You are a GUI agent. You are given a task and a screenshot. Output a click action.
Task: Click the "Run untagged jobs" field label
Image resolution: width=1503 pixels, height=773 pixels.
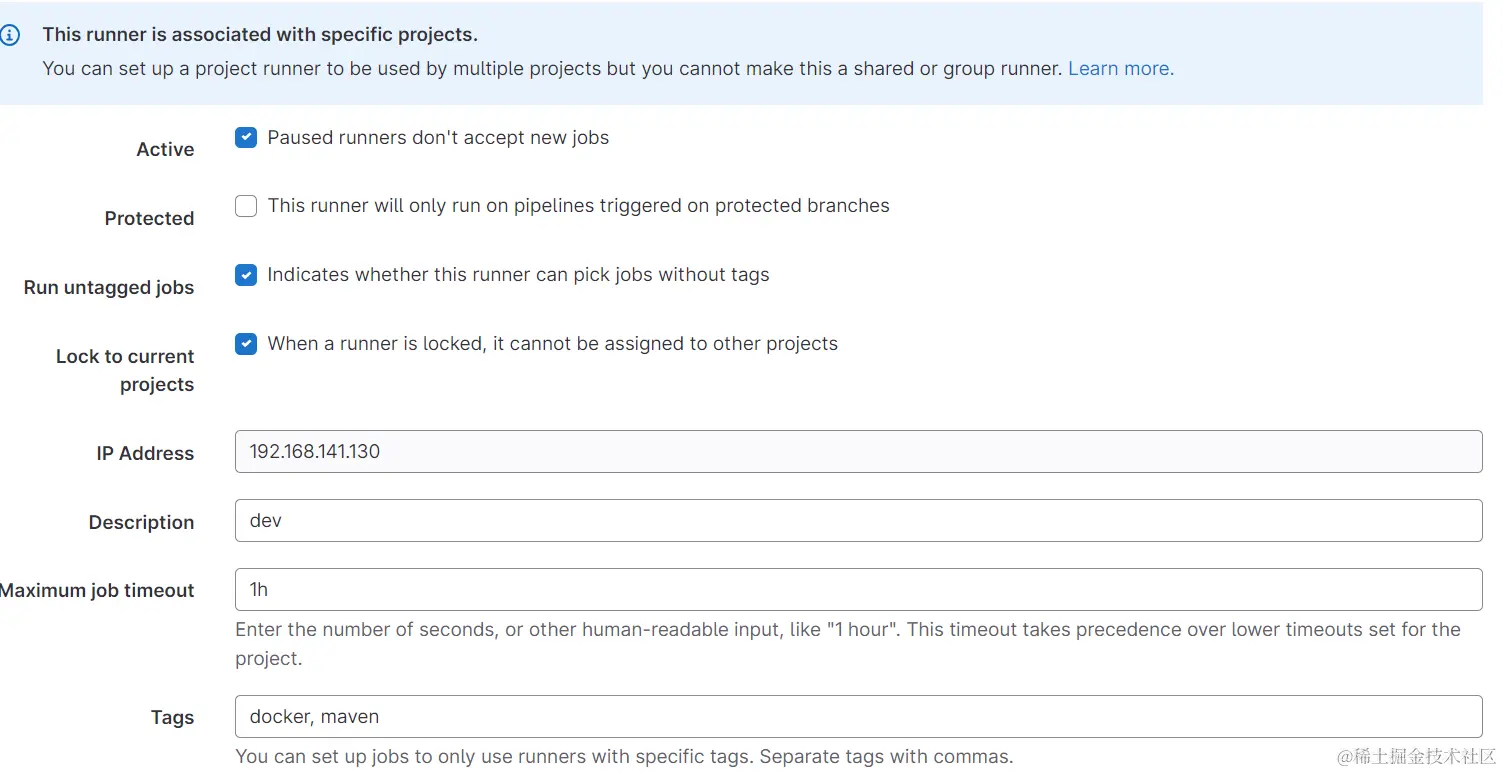click(109, 288)
